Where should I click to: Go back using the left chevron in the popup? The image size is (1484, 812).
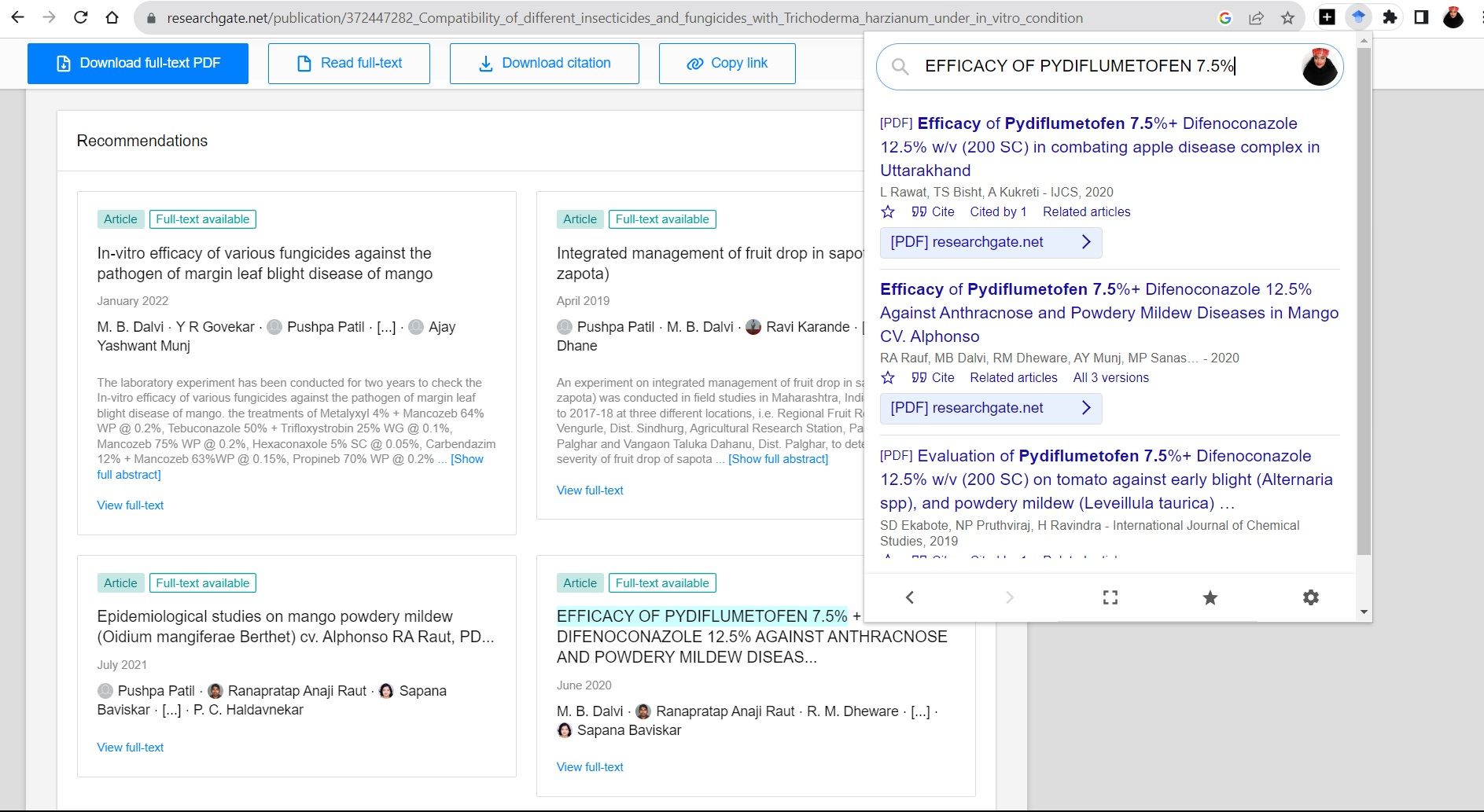[x=909, y=597]
